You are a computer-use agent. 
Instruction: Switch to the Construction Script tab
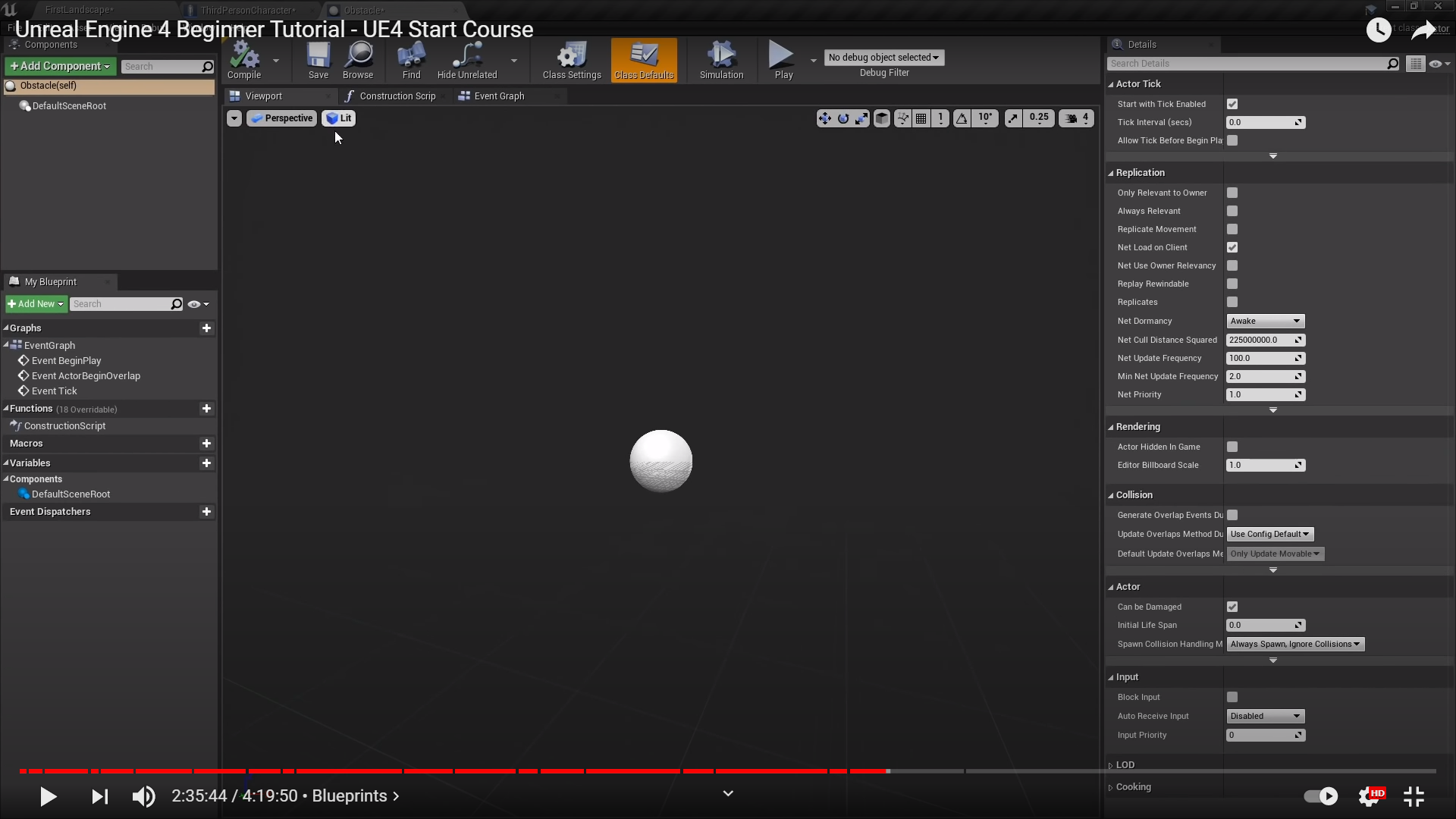pos(397,96)
